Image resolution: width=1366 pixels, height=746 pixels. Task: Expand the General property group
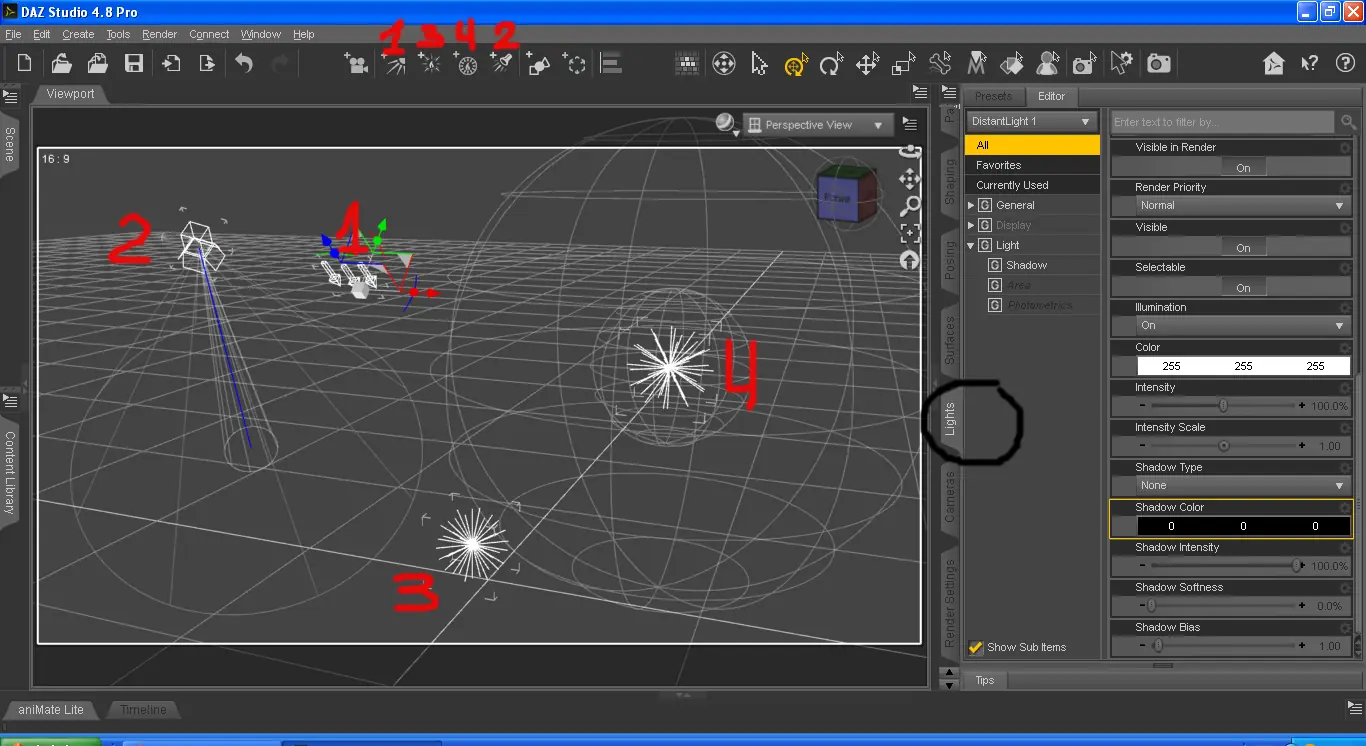[971, 205]
